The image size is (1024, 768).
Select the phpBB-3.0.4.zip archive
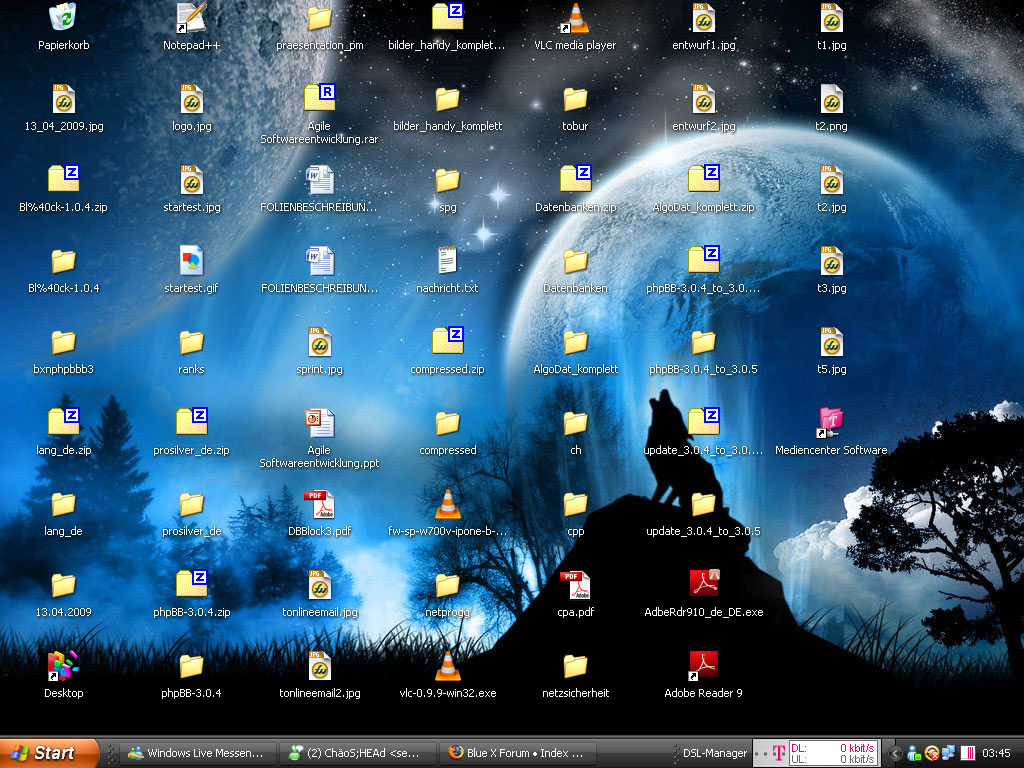(x=191, y=584)
